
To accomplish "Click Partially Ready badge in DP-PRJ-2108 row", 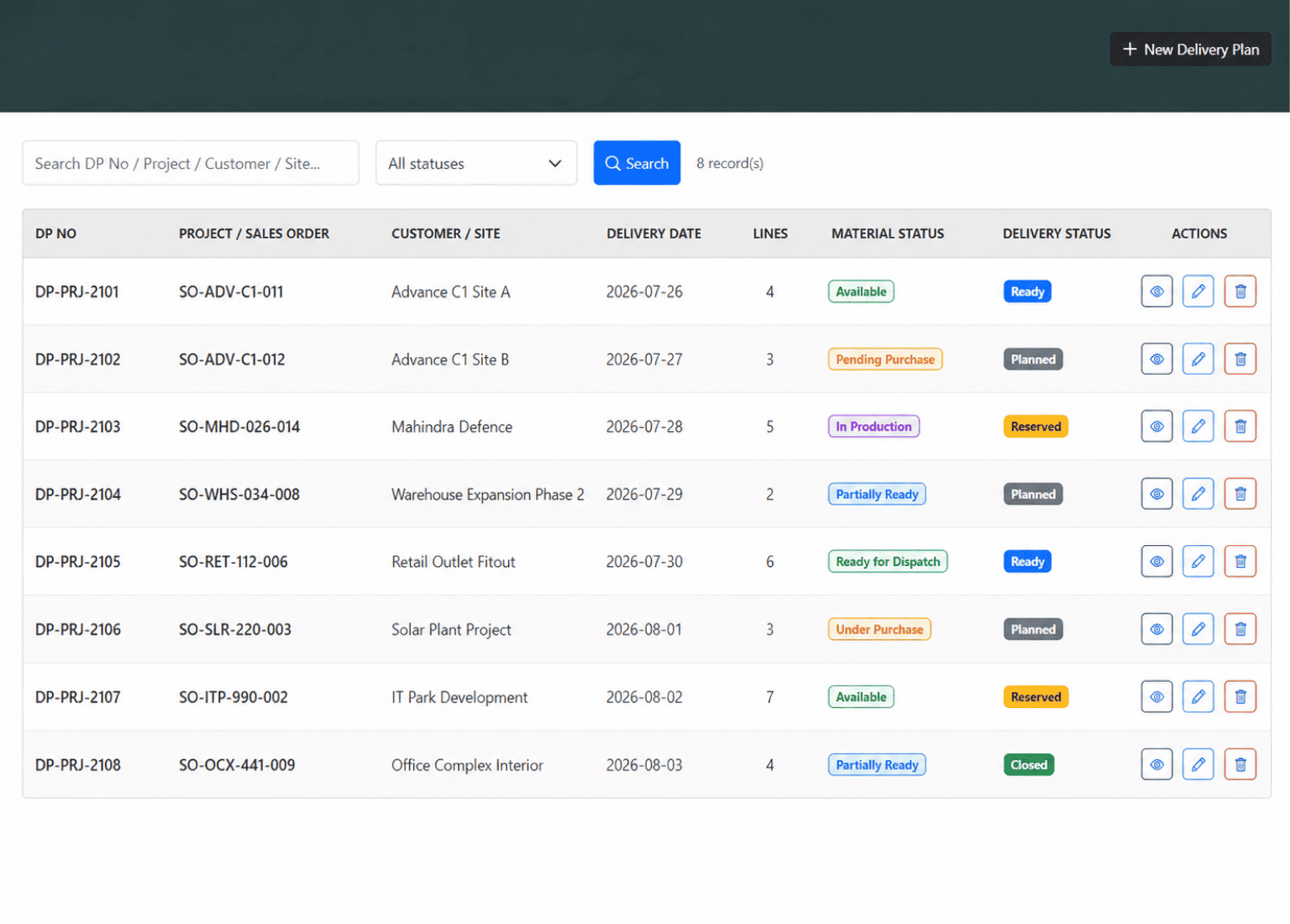I will click(x=877, y=764).
